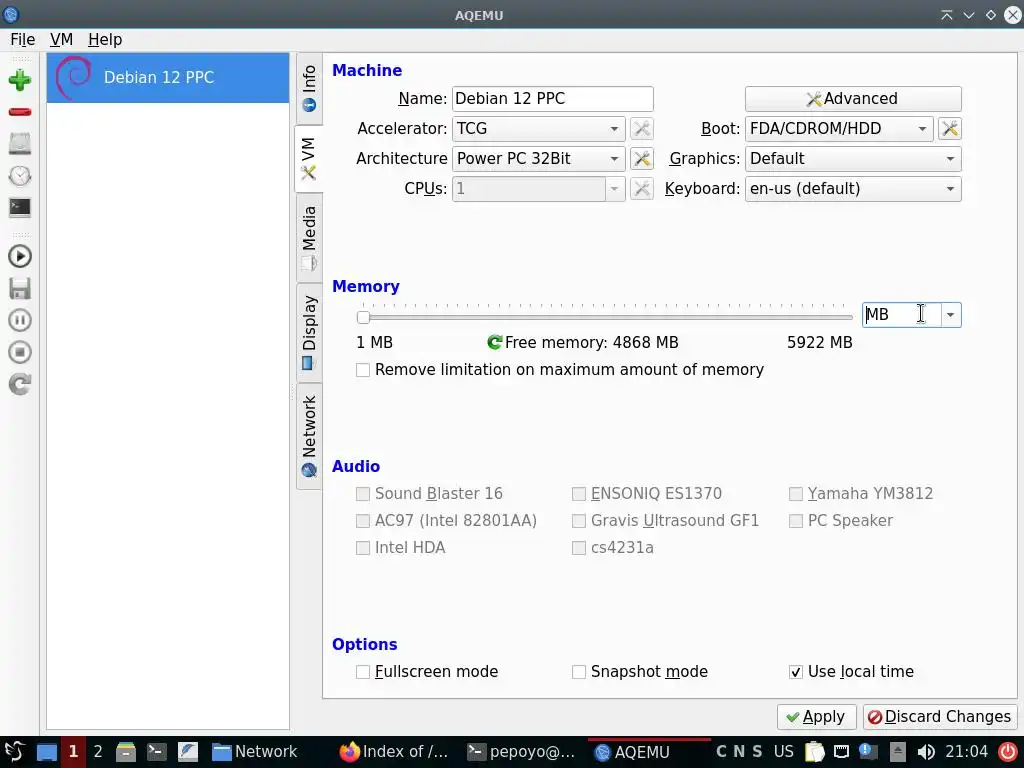Toggle Sound Blaster 16 checkbox

[363, 494]
